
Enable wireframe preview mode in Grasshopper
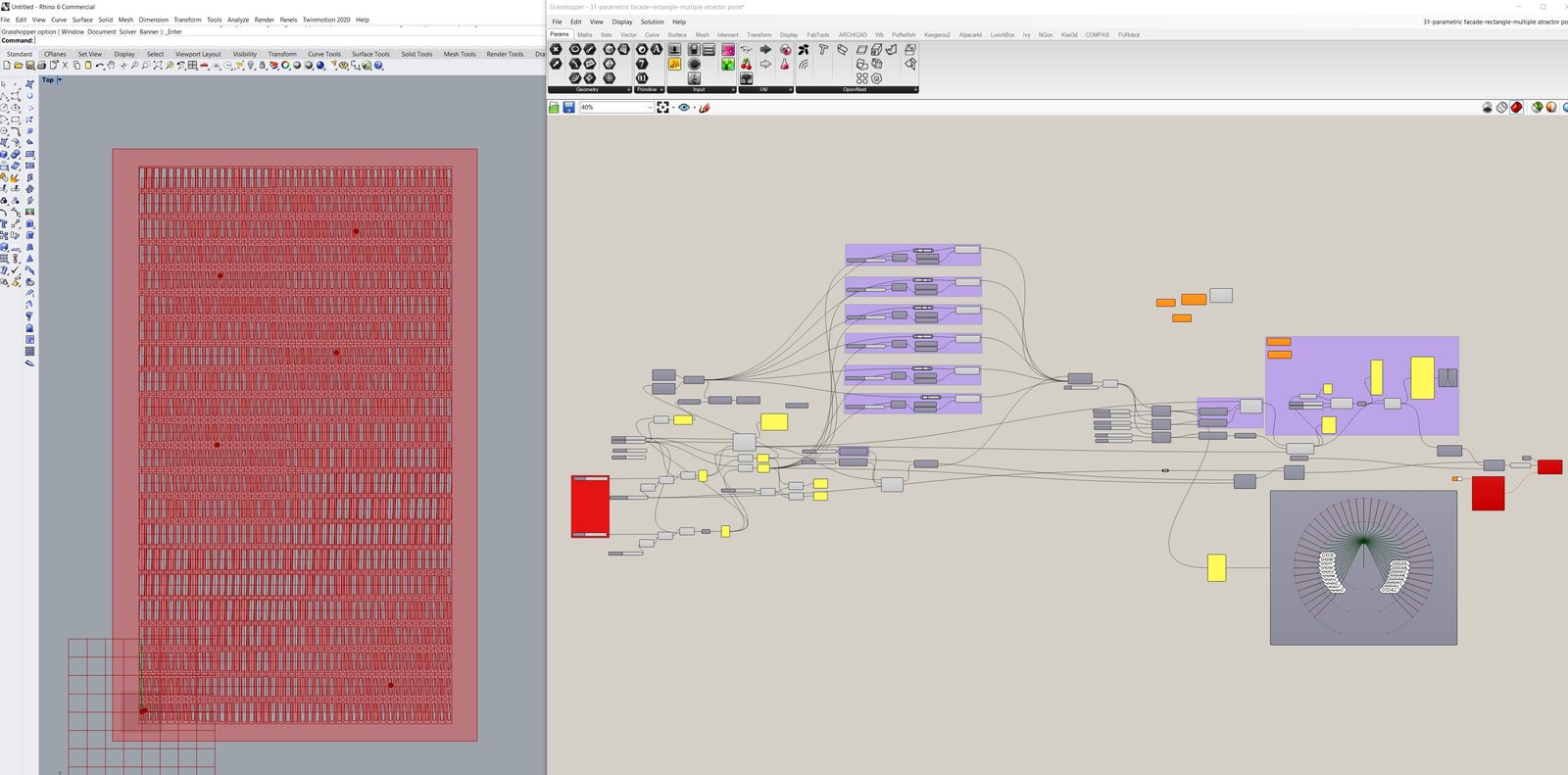(1501, 107)
